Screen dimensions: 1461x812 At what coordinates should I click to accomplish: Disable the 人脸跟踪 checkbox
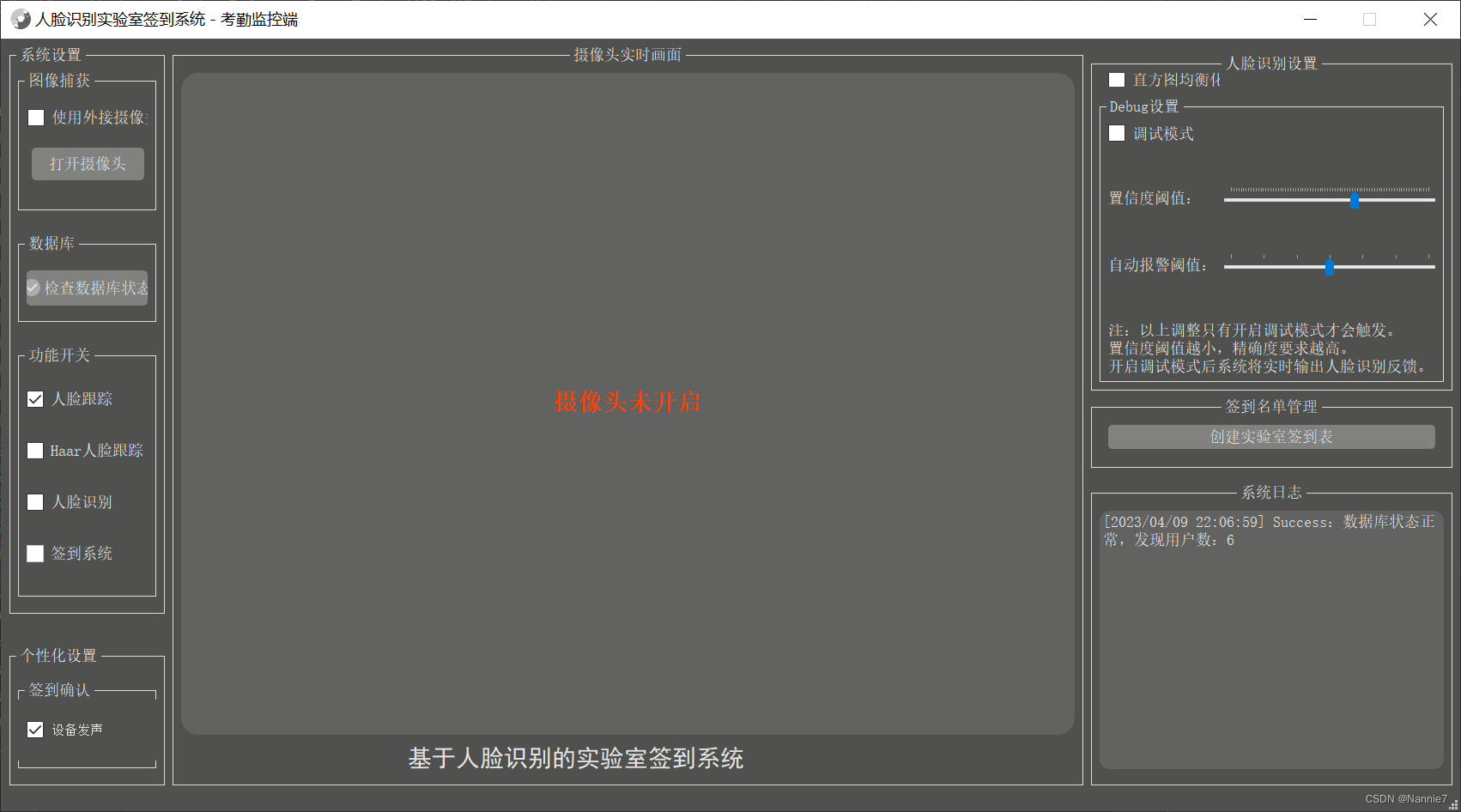tap(35, 398)
